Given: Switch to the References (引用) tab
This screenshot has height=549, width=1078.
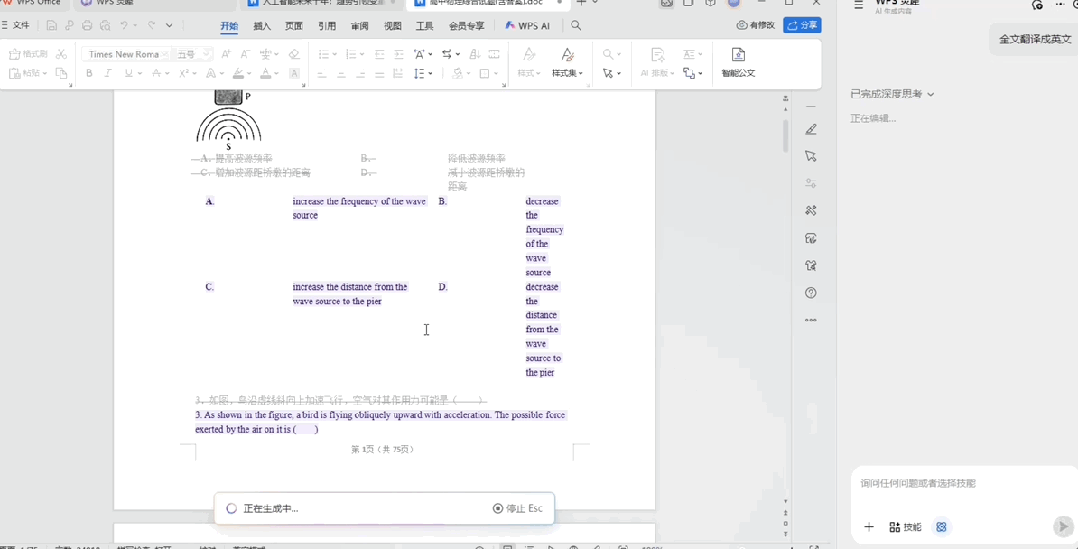Looking at the screenshot, I should tap(327, 26).
